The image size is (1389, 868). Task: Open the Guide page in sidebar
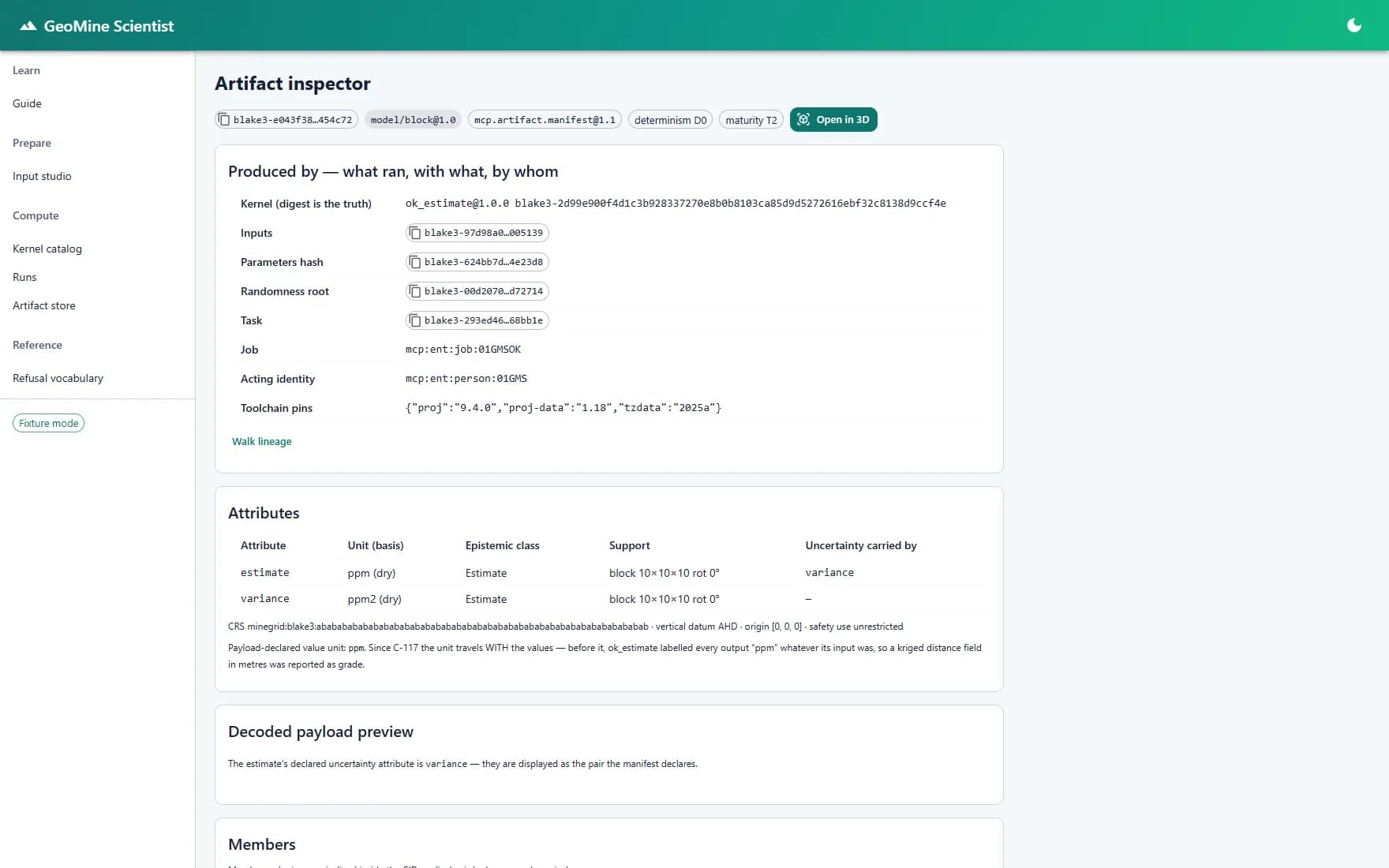point(27,103)
